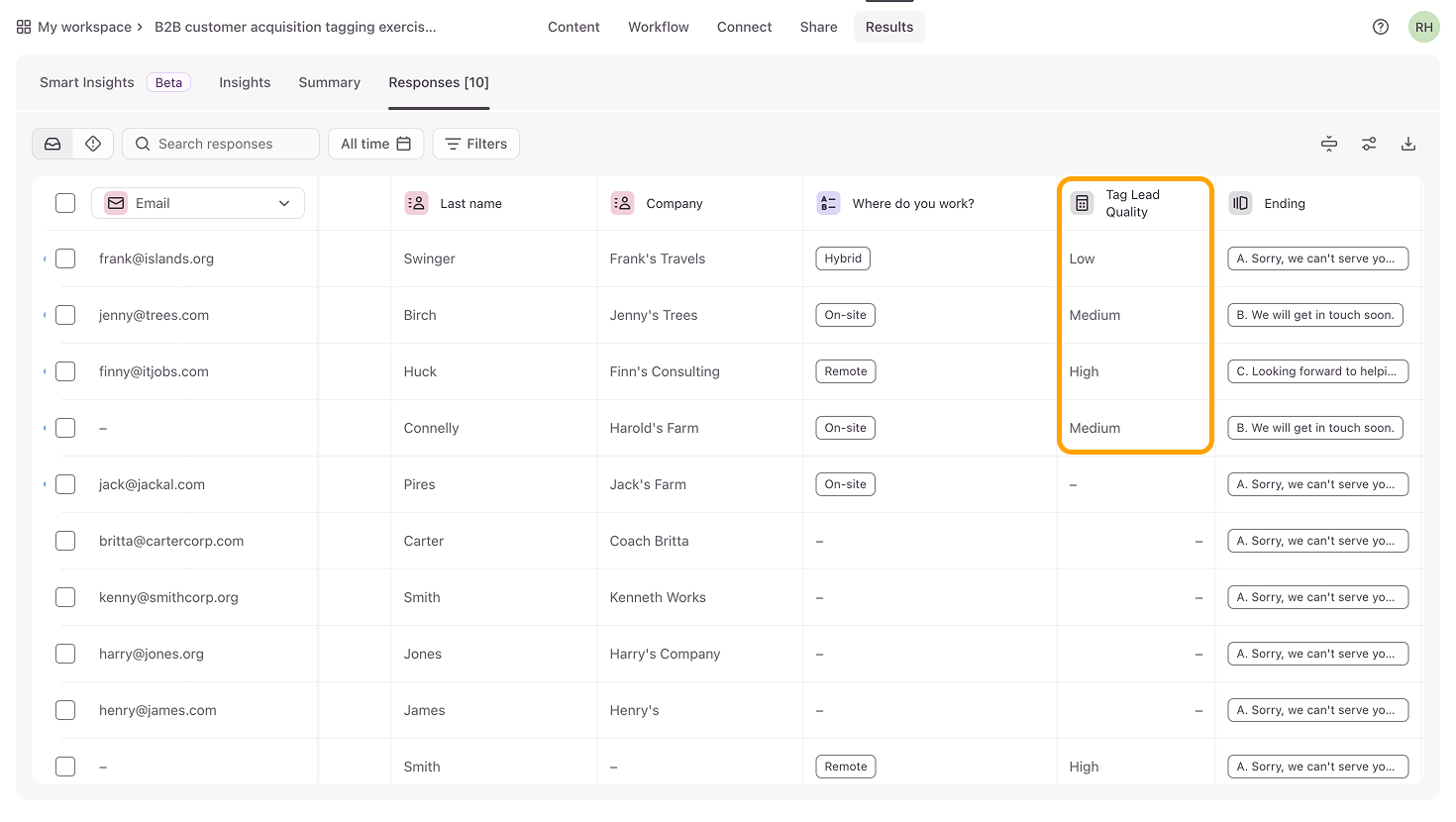Viewport: 1456px width, 822px height.
Task: Click the Remote tag in Finn's Consulting row
Action: pos(846,371)
